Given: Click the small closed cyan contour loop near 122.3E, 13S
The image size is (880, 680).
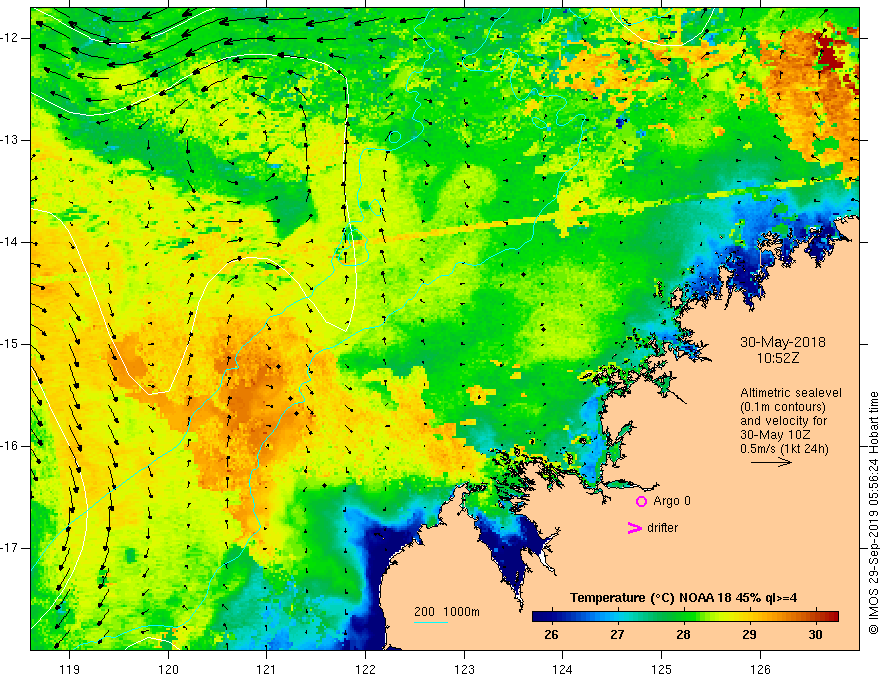Looking at the screenshot, I should tap(395, 136).
